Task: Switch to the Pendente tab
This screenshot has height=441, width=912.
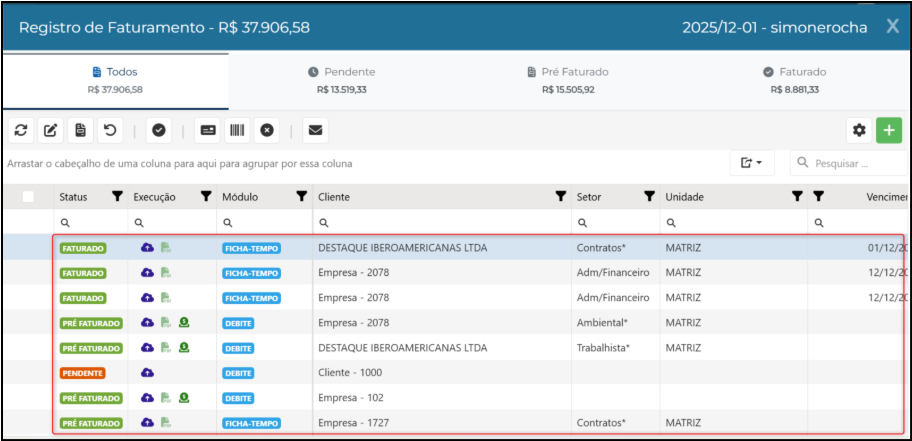Action: 341,80
